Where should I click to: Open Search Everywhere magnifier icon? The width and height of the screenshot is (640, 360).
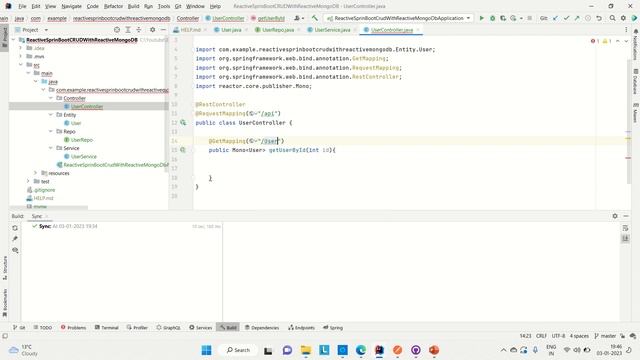point(613,18)
